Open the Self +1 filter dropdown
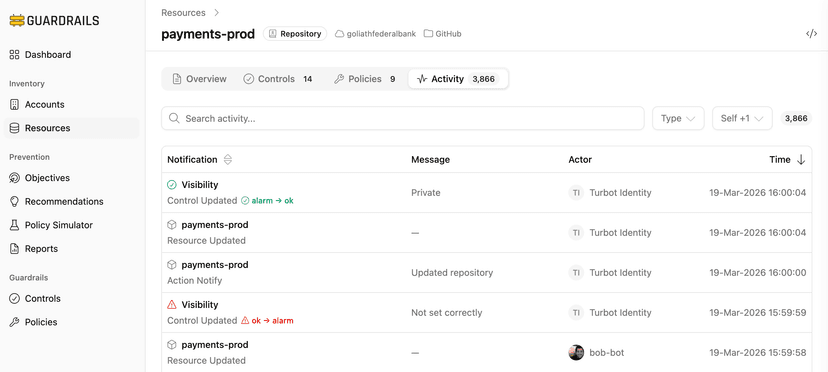Screen dimensions: 828x372 coord(742,118)
